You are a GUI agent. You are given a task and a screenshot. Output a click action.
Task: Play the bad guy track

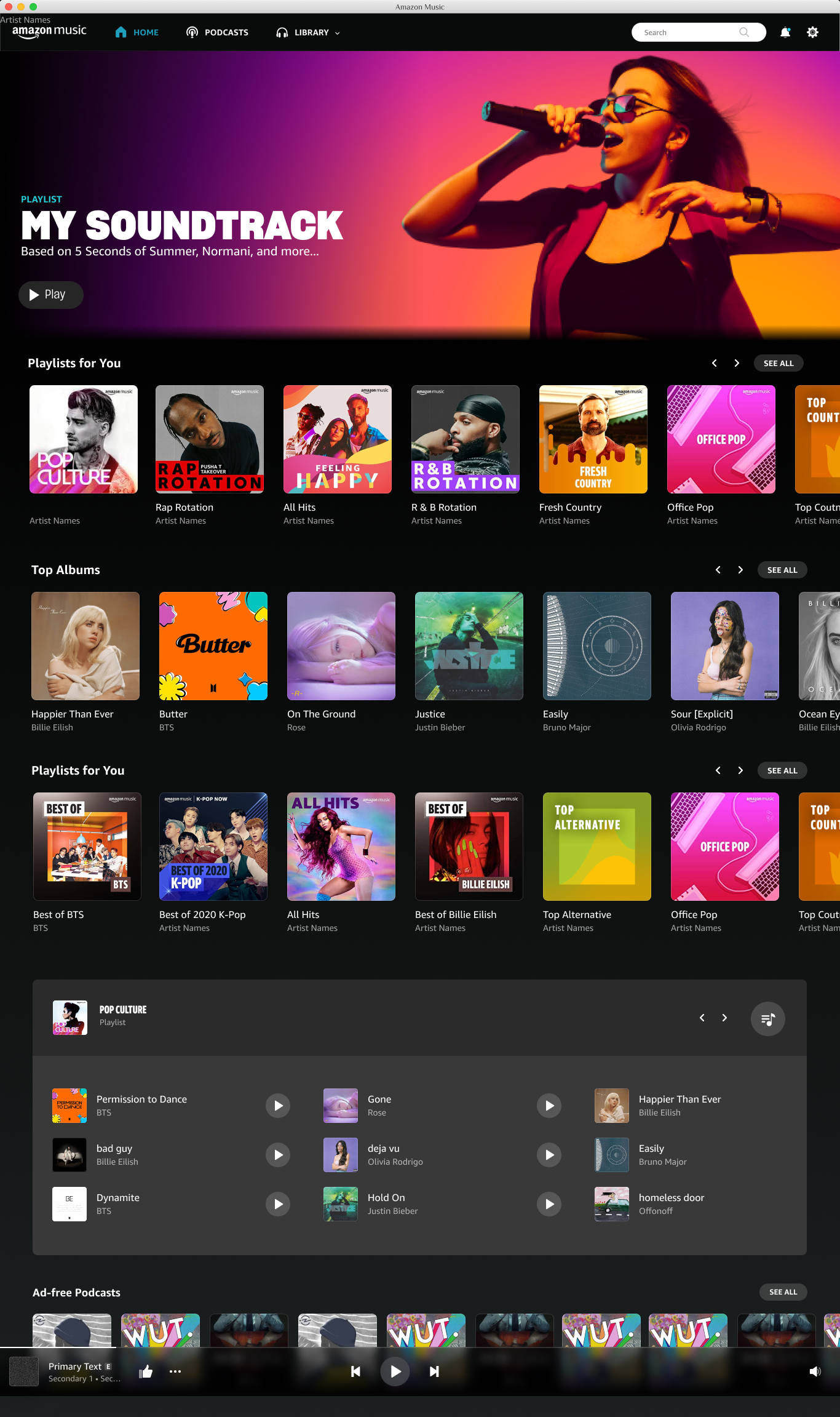pos(278,1155)
